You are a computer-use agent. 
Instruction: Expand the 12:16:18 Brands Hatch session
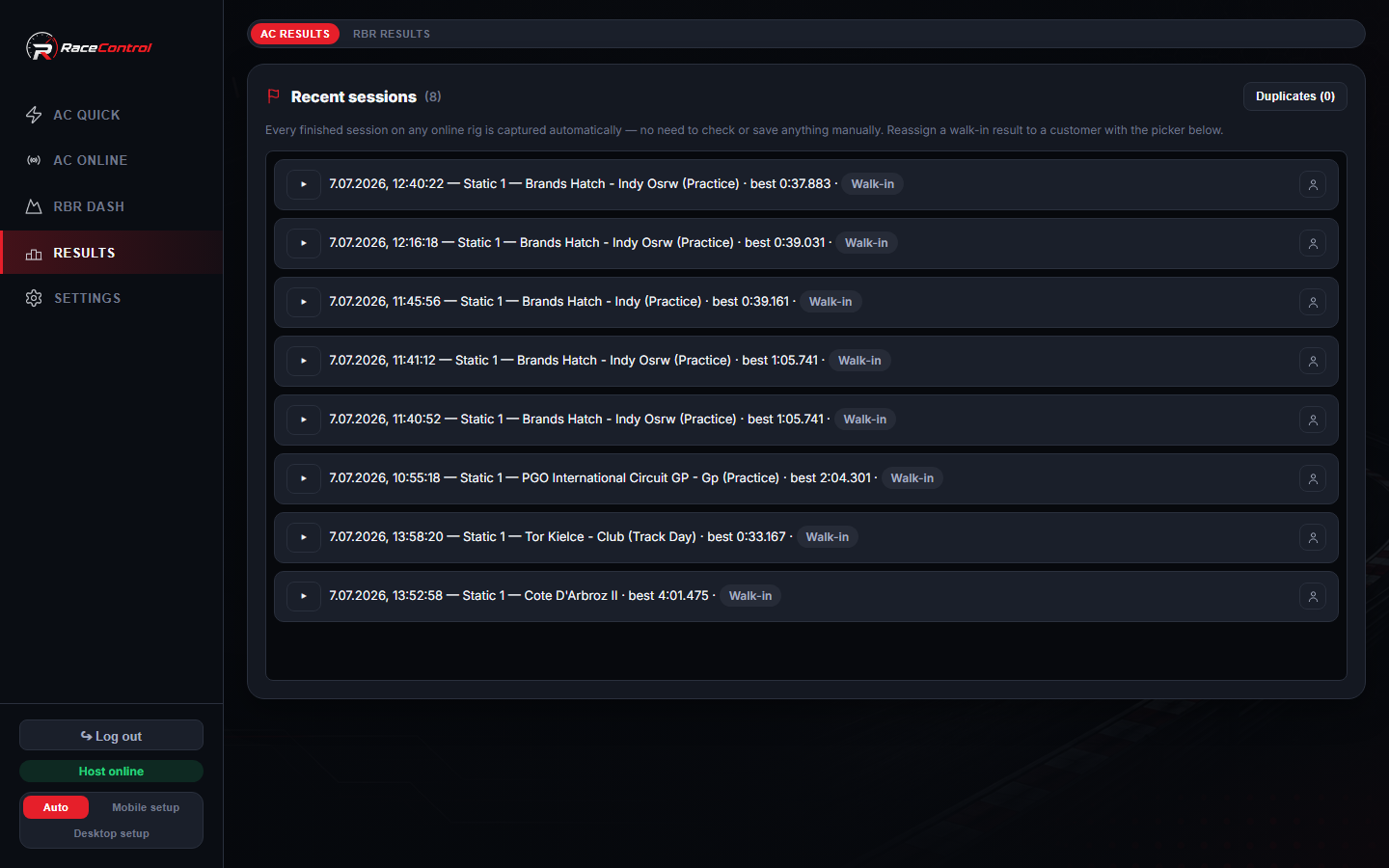coord(304,243)
